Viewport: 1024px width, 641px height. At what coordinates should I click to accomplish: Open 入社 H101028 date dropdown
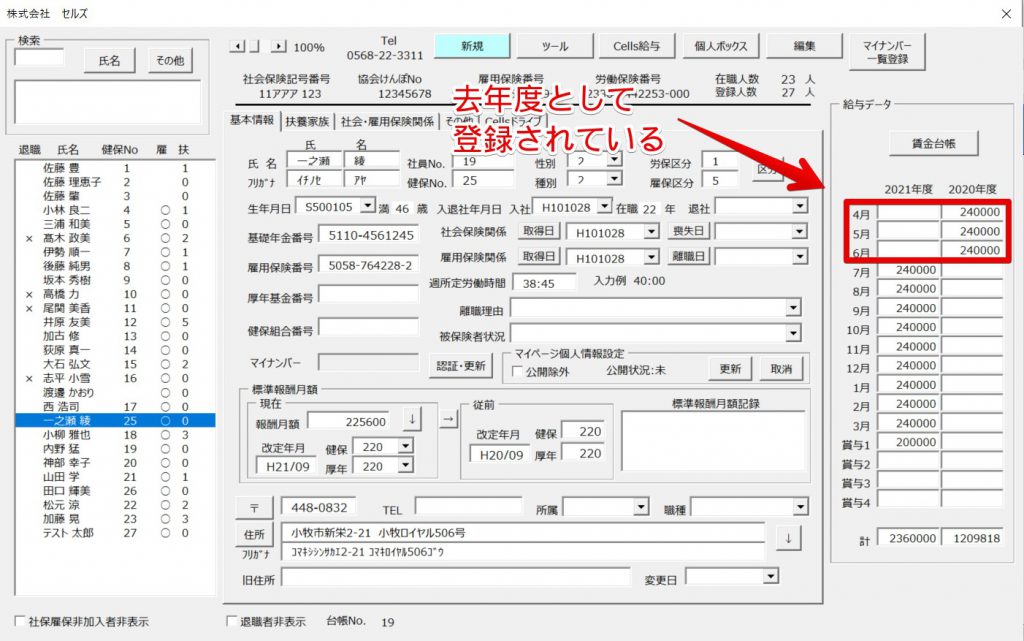point(605,207)
